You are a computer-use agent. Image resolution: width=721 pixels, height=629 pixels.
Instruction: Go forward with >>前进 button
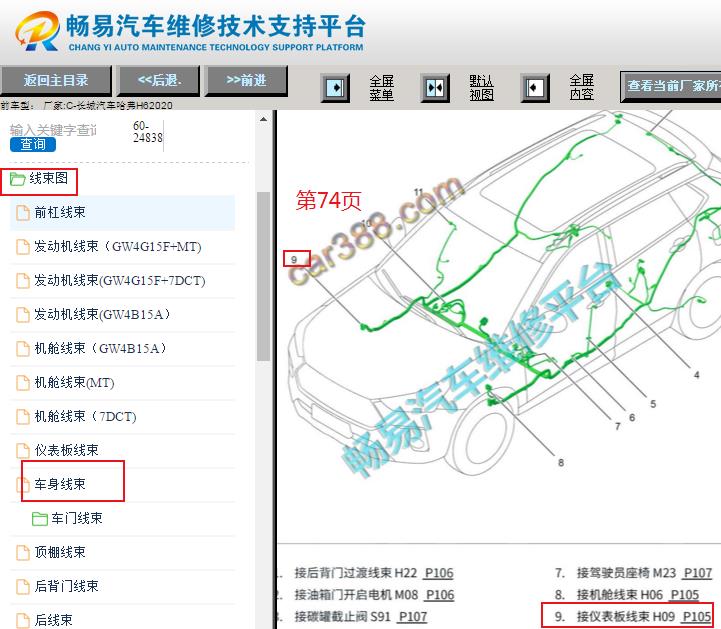click(246, 80)
